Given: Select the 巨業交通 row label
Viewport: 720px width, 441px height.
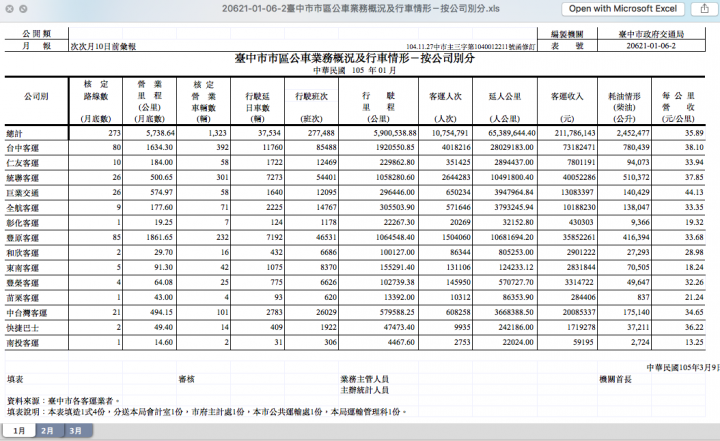Looking at the screenshot, I should pos(22,193).
